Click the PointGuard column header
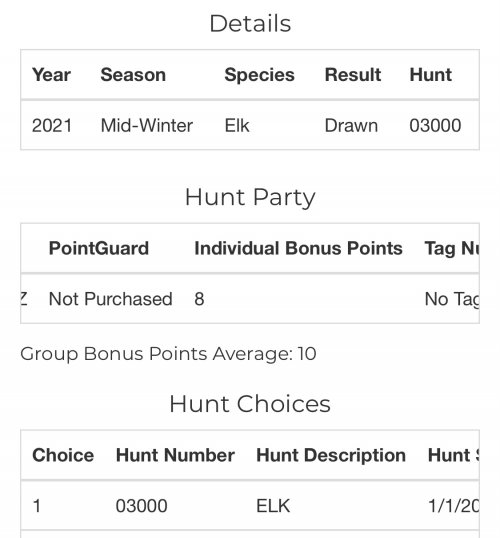This screenshot has width=500, height=538. pyautogui.click(x=99, y=248)
